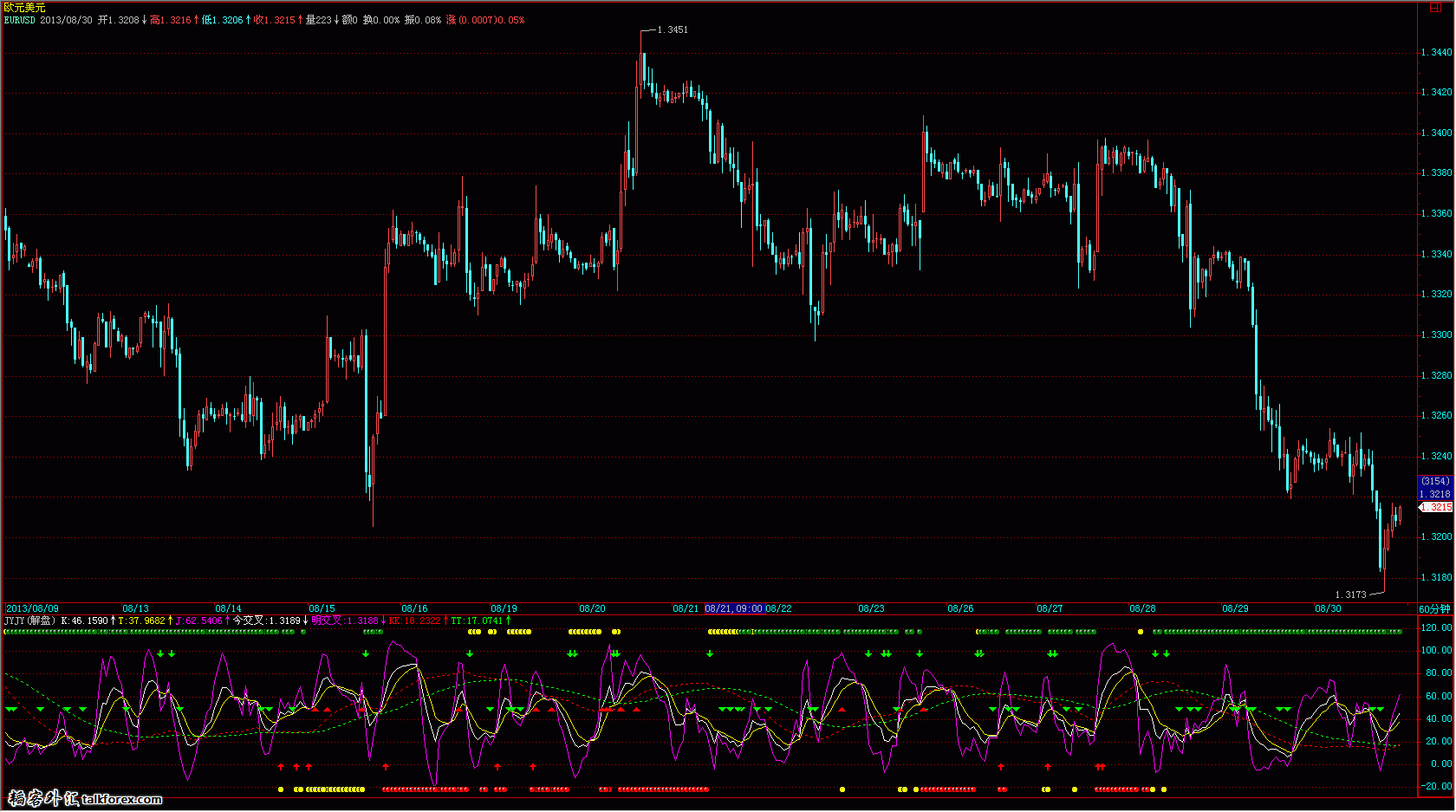Click the blue (3154) 1.3218 price box
Screen dimensions: 1456x812
1434,487
